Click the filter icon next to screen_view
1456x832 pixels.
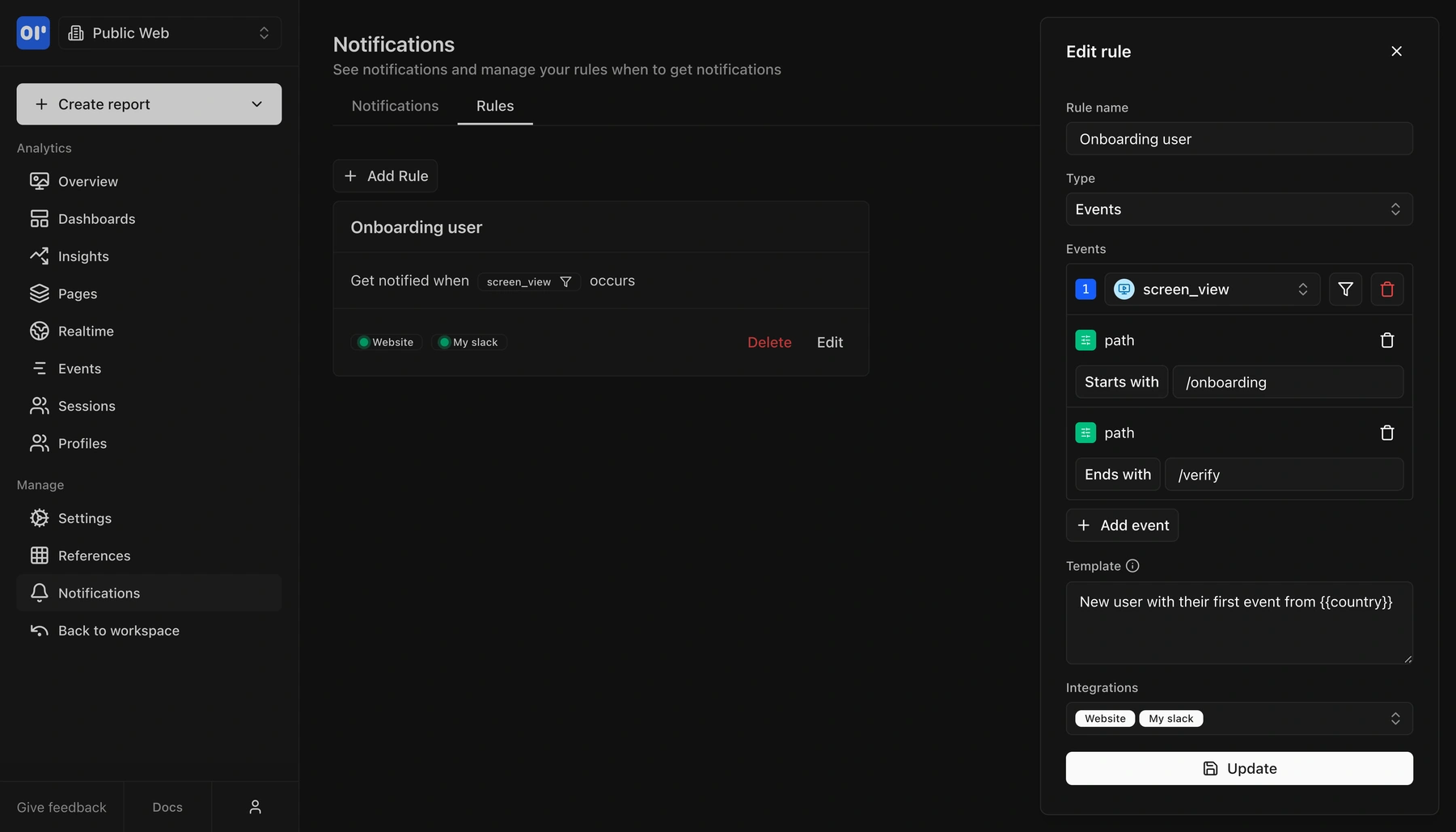[1345, 289]
